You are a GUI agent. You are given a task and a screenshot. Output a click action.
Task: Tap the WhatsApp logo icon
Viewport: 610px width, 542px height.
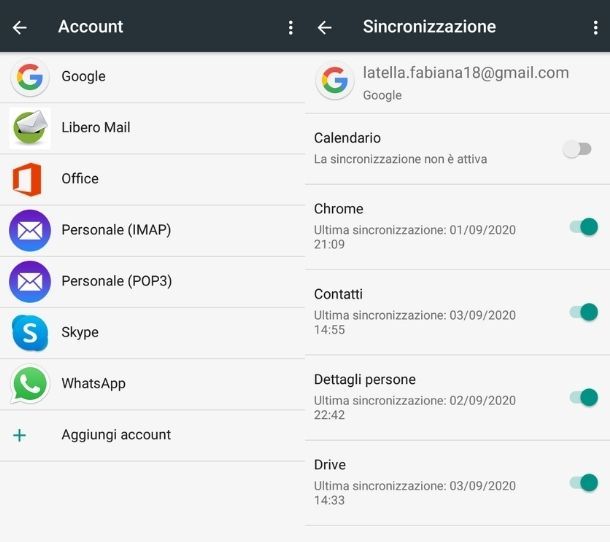click(30, 384)
